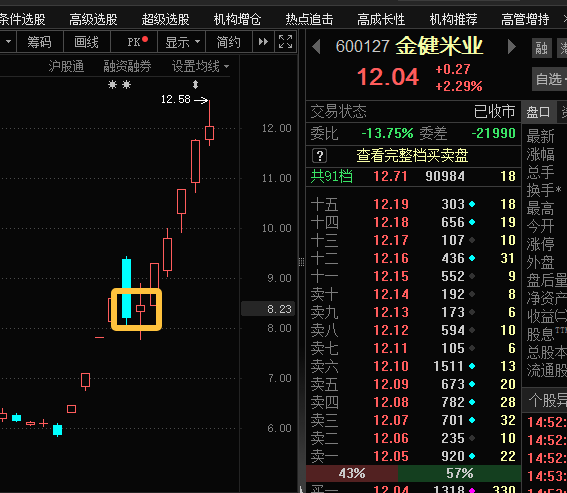
Task: Click the 卖一 price 12.05
Action: pos(391,456)
